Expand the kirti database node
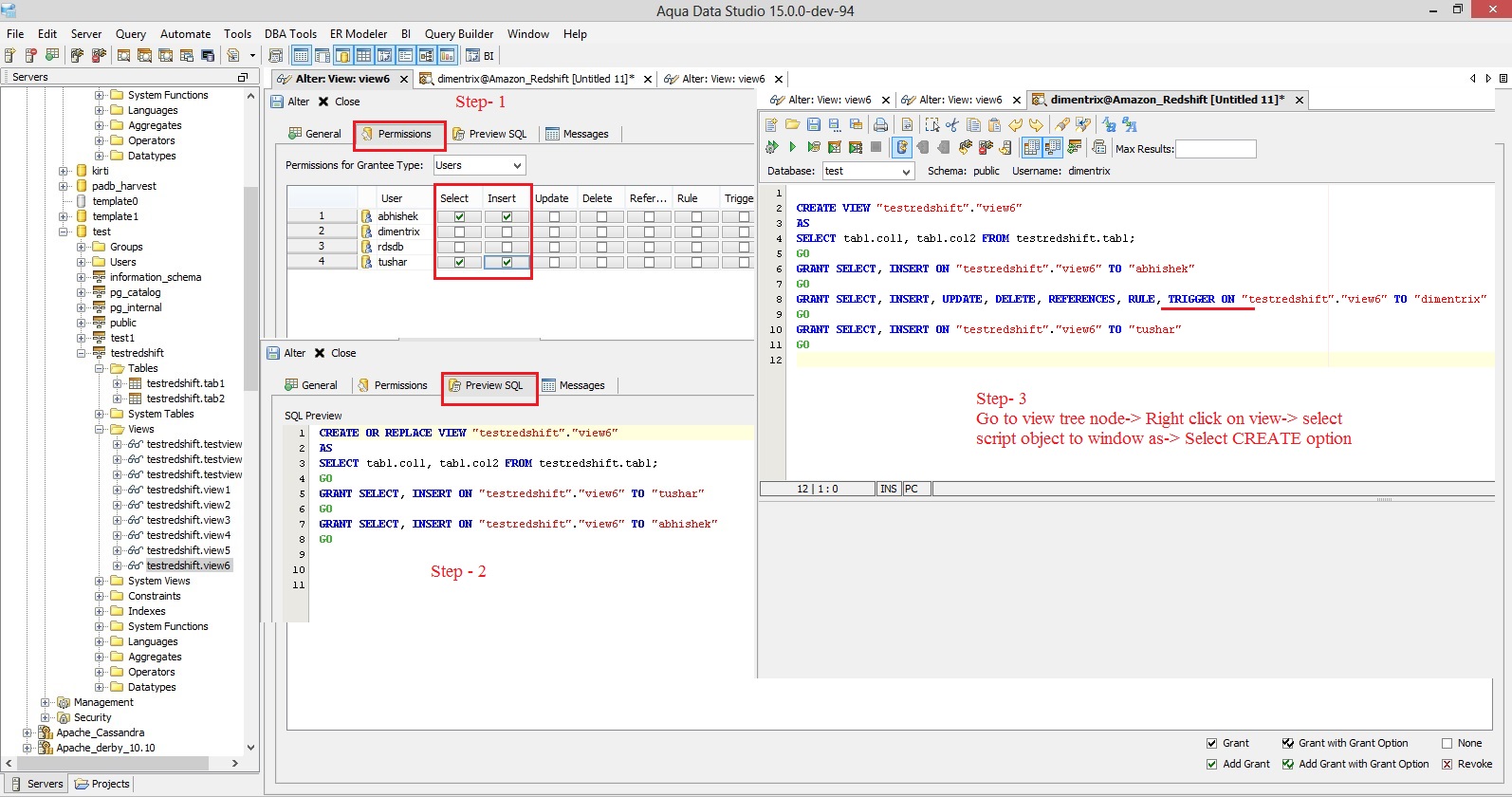Image resolution: width=1512 pixels, height=797 pixels. click(64, 171)
